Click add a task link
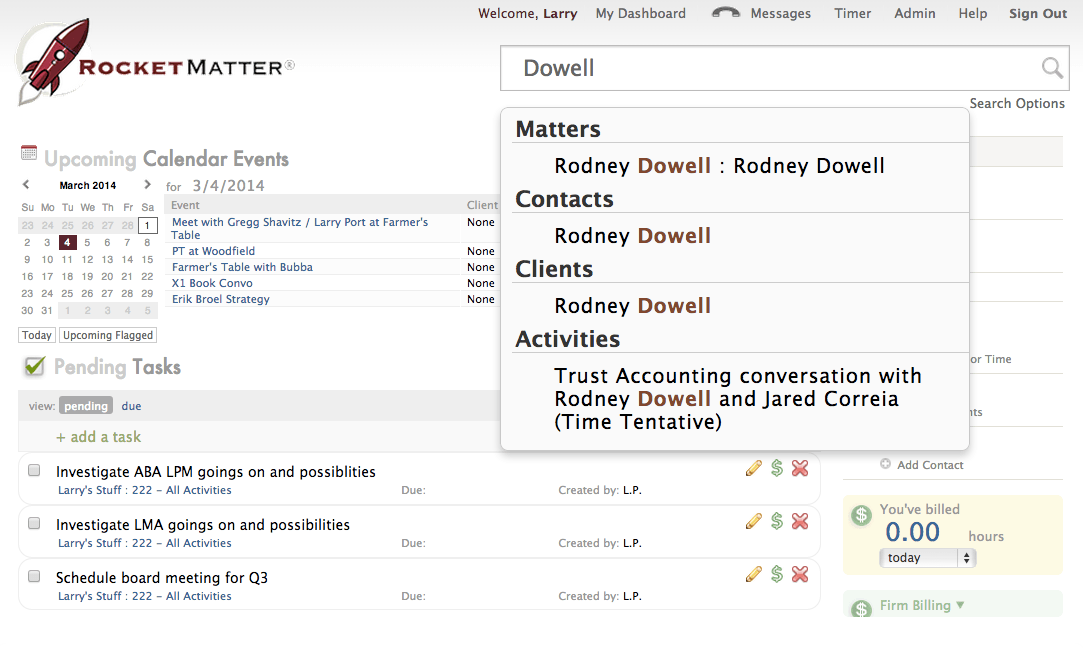The height and width of the screenshot is (668, 1083). point(99,437)
